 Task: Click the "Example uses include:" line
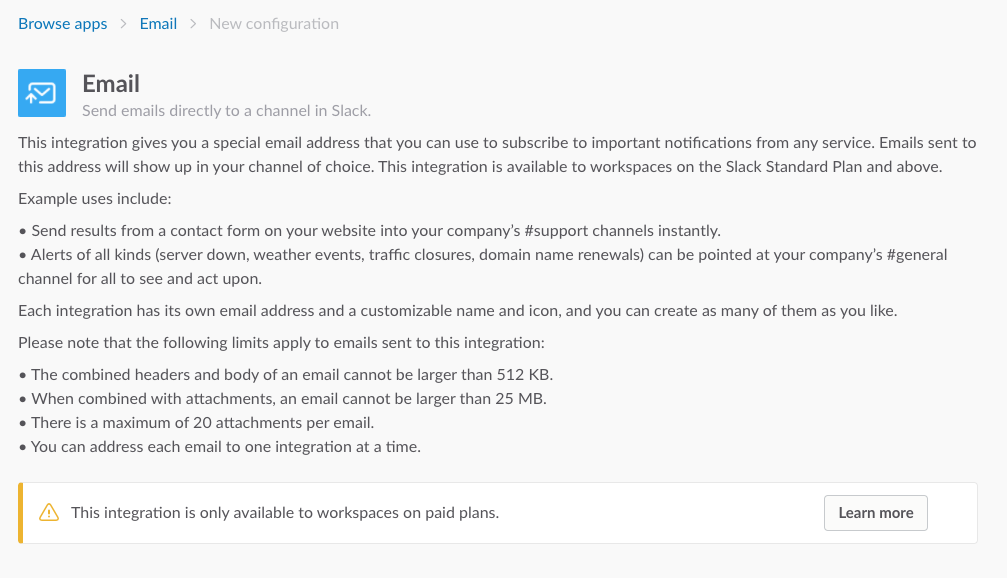point(94,199)
